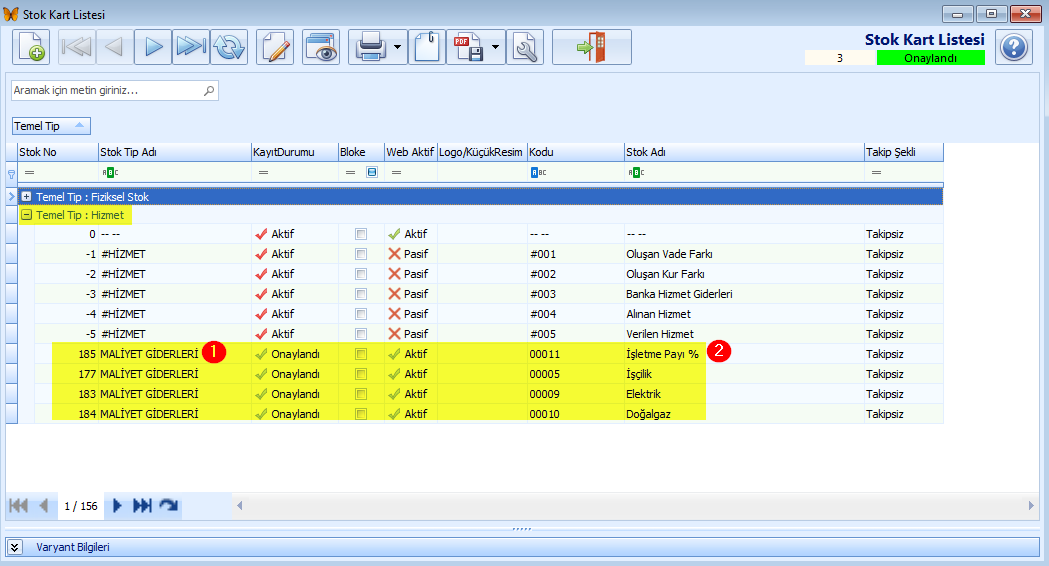Viewport: 1049px width, 566px height.
Task: Check Bloke for Banka Hizmet Giderleri row
Action: click(x=361, y=294)
